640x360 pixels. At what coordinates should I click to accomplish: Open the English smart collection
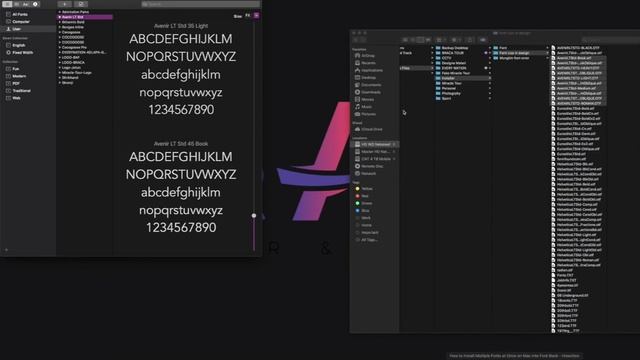click(x=18, y=45)
